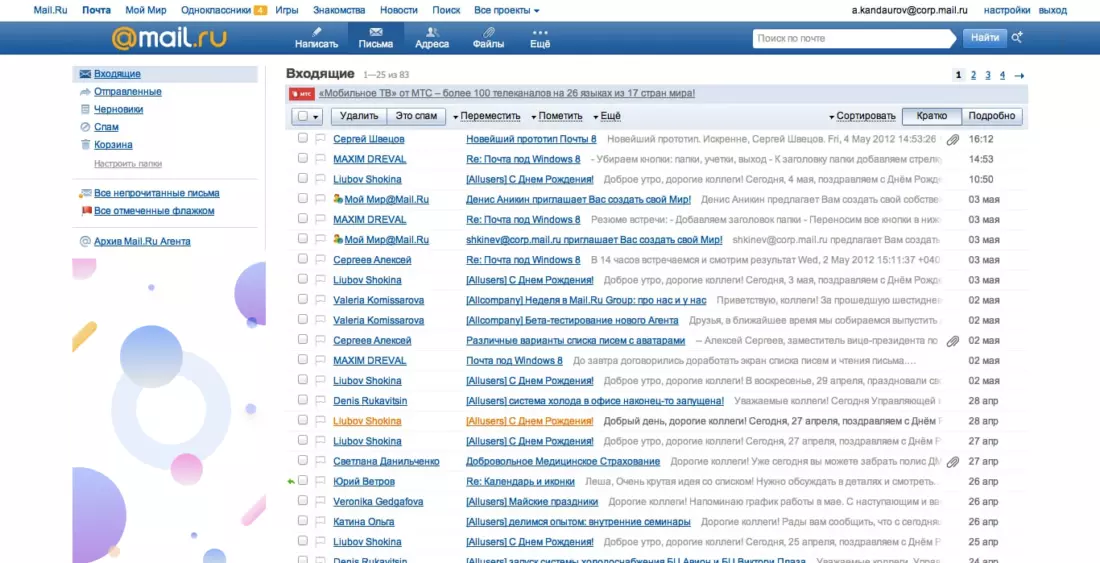Flag the message from Сергей Швецов
The width and height of the screenshot is (1100, 563).
coord(320,139)
